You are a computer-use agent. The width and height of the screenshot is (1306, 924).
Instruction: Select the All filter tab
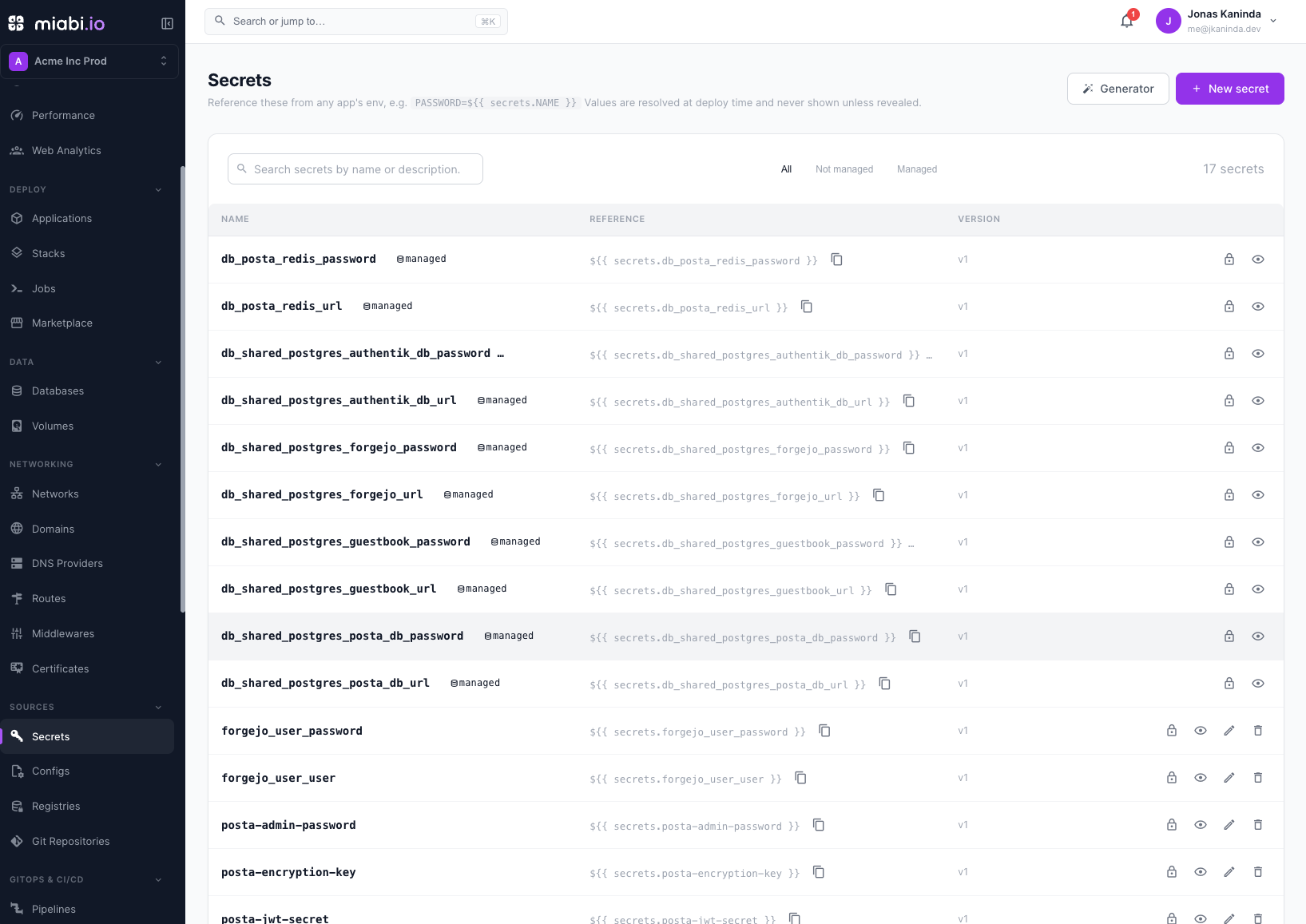coord(786,169)
